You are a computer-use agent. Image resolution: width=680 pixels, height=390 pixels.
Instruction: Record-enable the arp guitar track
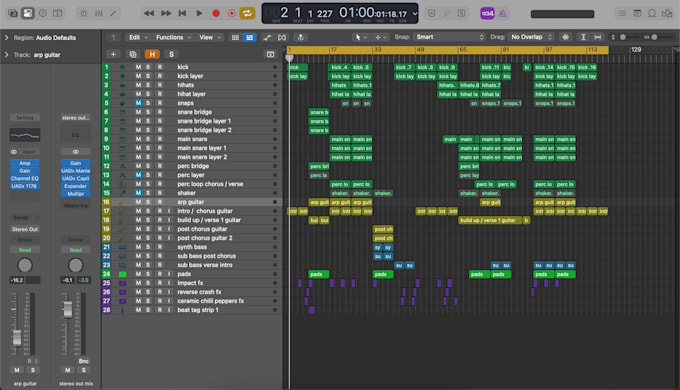(x=160, y=202)
